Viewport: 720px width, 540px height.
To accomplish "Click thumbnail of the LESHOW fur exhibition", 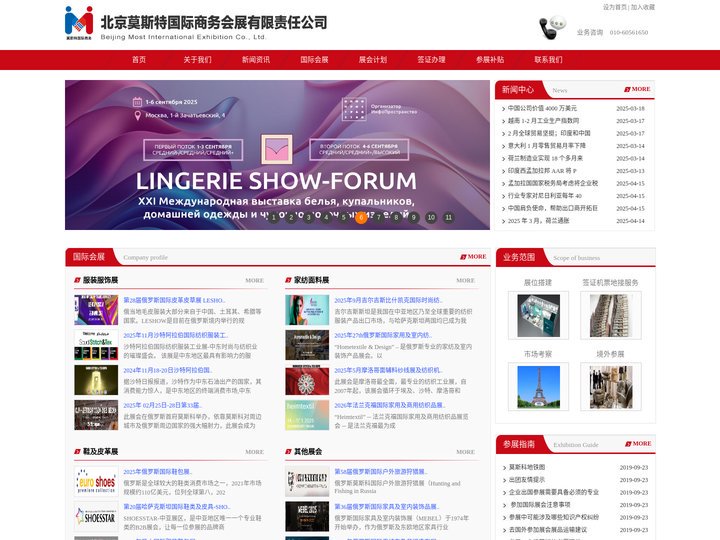I will click(96, 310).
